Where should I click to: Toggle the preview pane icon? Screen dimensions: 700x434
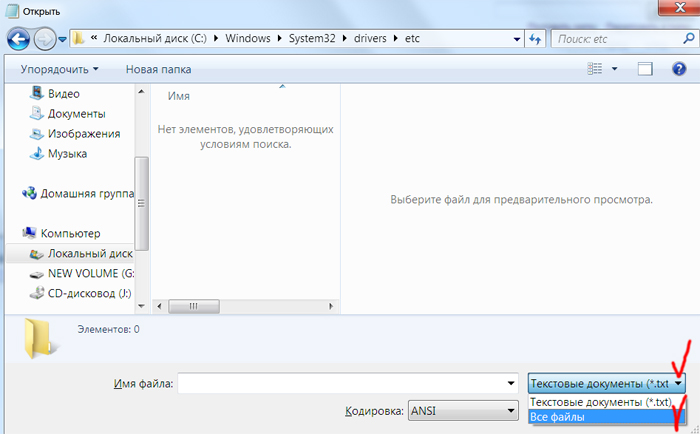(x=645, y=69)
